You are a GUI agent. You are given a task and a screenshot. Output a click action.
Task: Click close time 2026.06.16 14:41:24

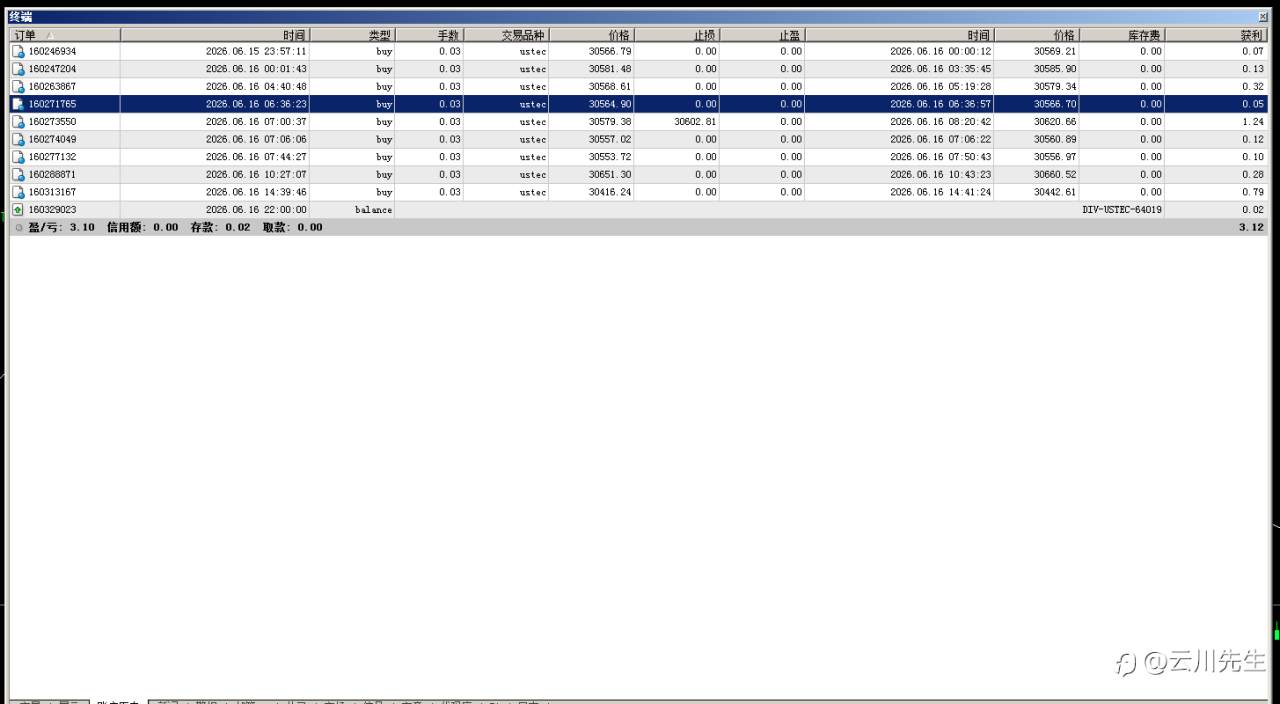[x=941, y=192]
